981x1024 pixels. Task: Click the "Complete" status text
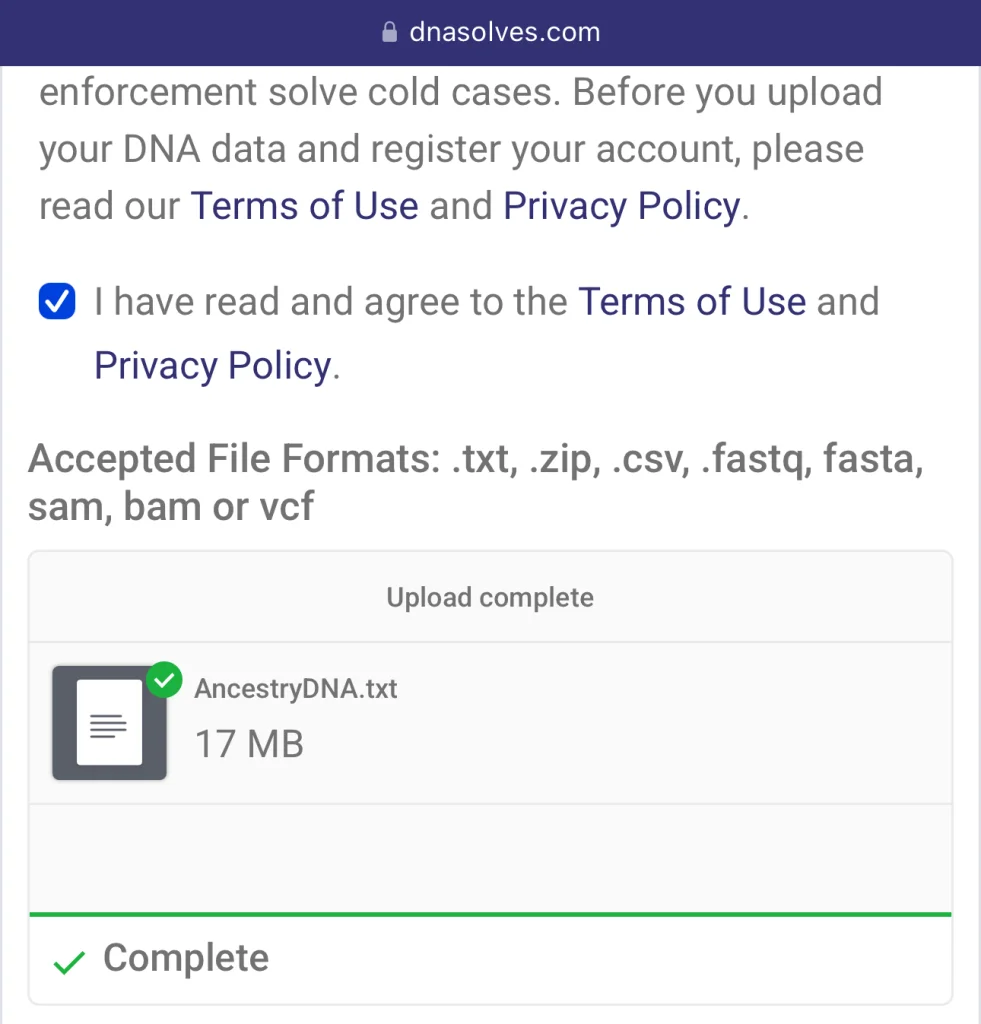pyautogui.click(x=186, y=958)
